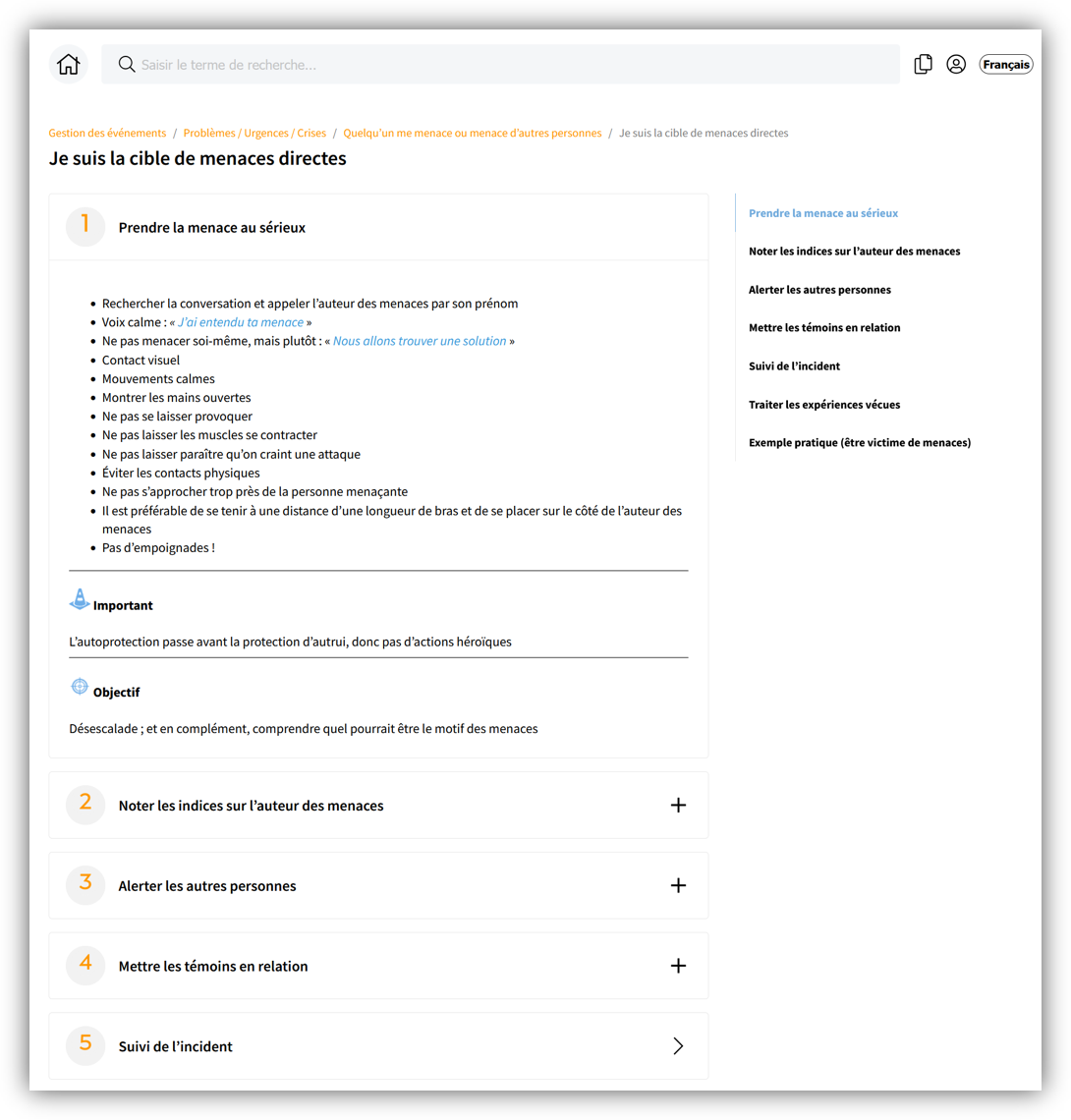Expand "Mettre les témoins en relation" plus
Image resolution: width=1071 pixels, height=1120 pixels.
pos(678,967)
